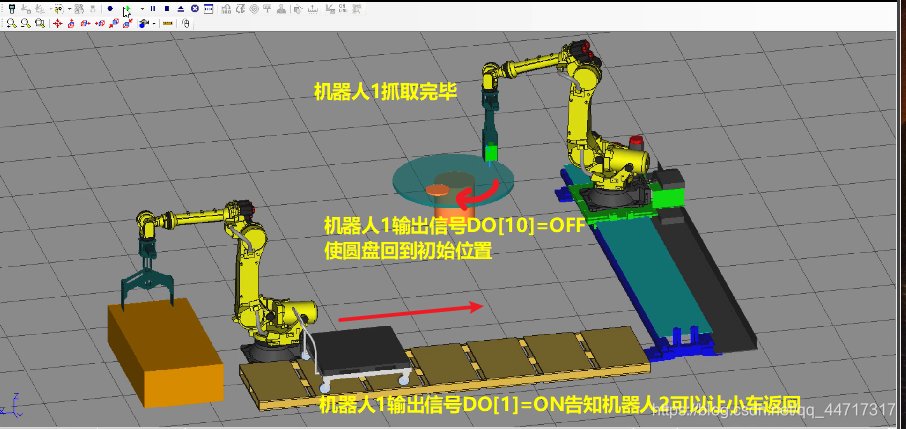Stop the simulation with the square button

167,9
